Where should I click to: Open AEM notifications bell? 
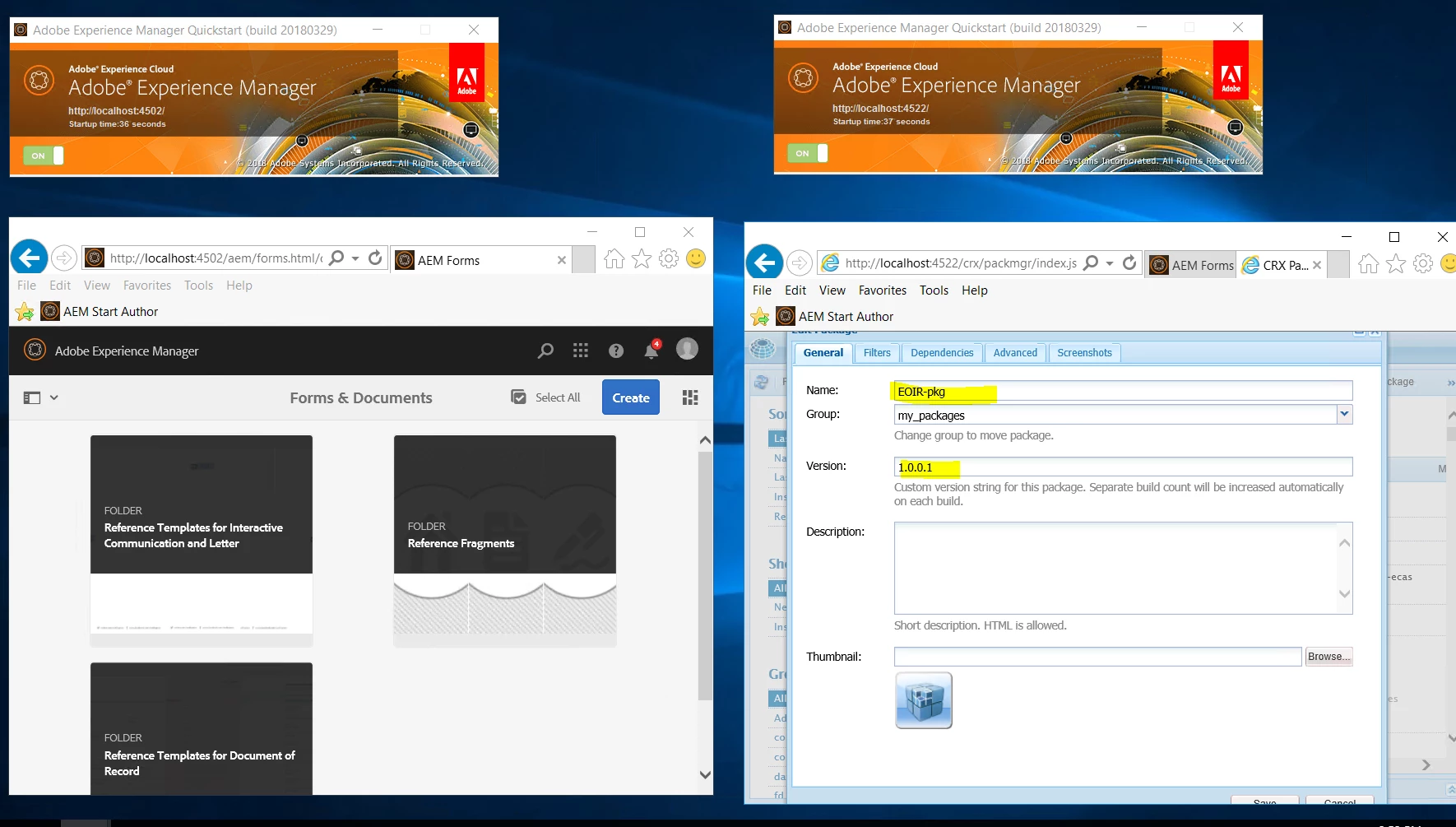[x=651, y=351]
